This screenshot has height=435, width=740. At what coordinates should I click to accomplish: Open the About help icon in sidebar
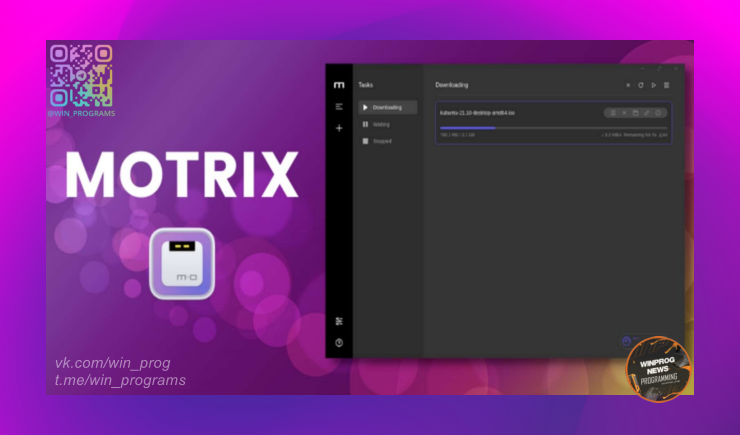[339, 343]
